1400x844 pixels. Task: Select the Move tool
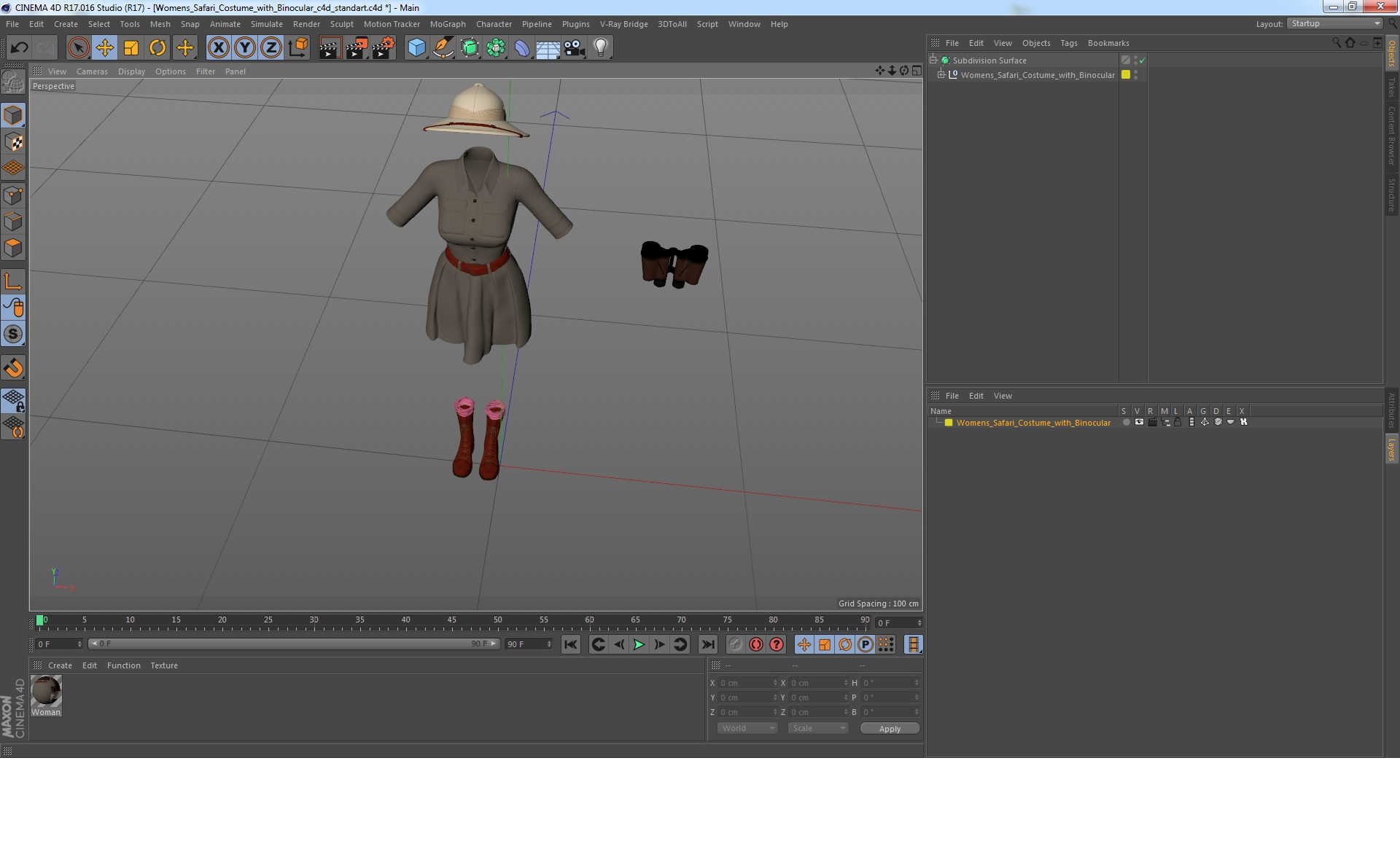104,48
